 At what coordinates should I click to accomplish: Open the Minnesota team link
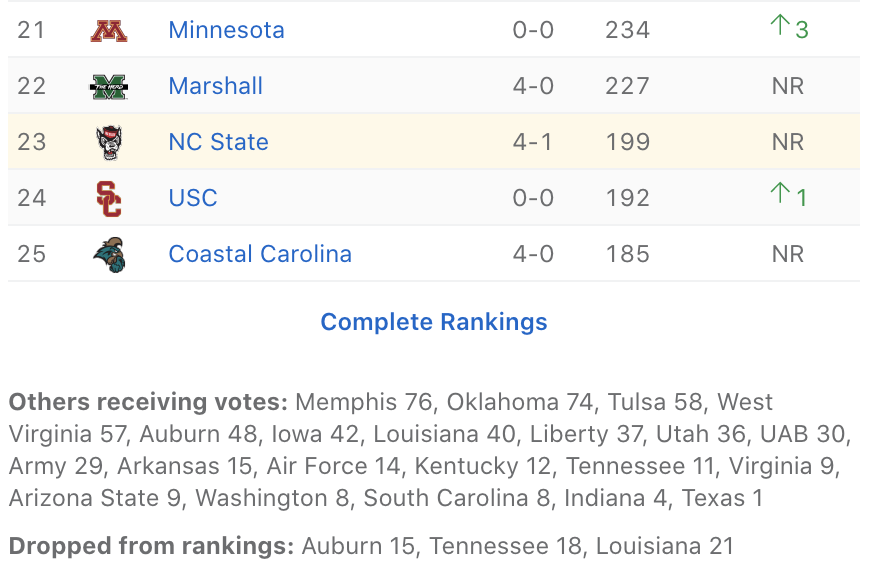coord(226,30)
